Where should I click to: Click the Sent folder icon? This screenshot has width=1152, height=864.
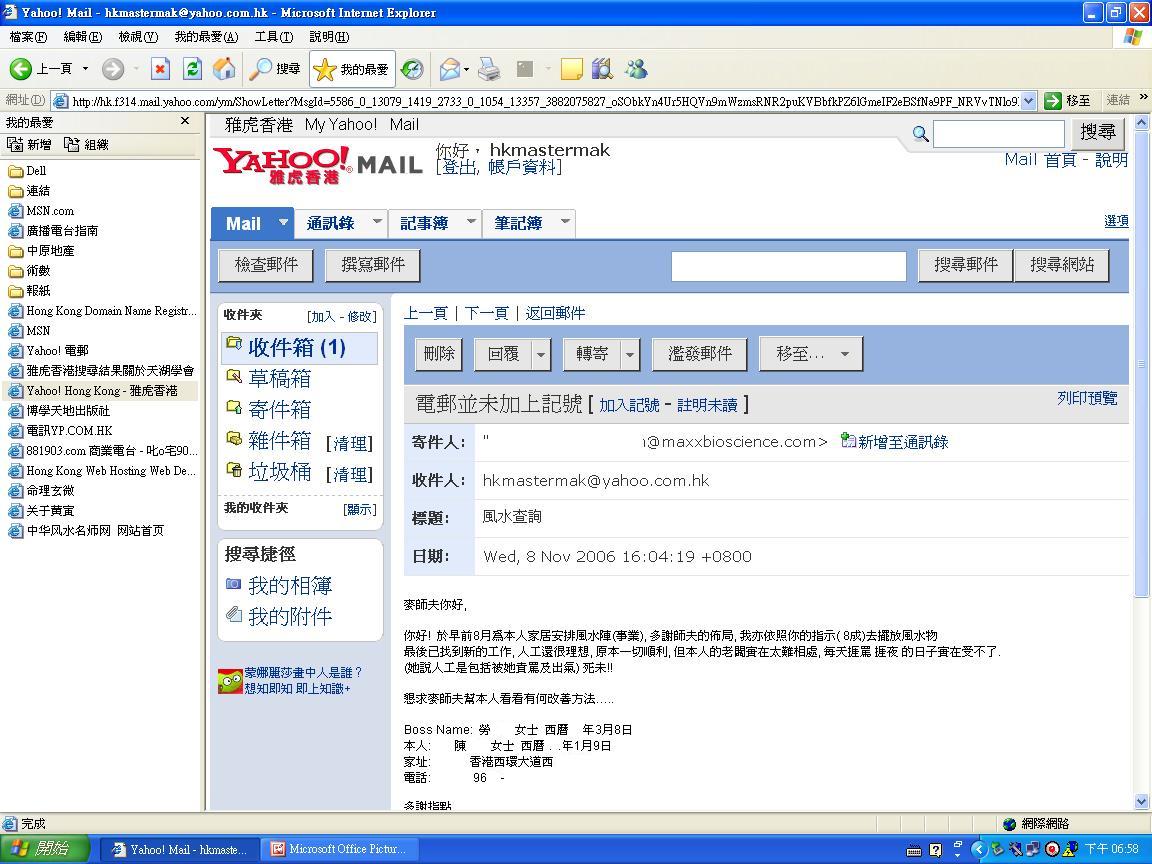234,406
